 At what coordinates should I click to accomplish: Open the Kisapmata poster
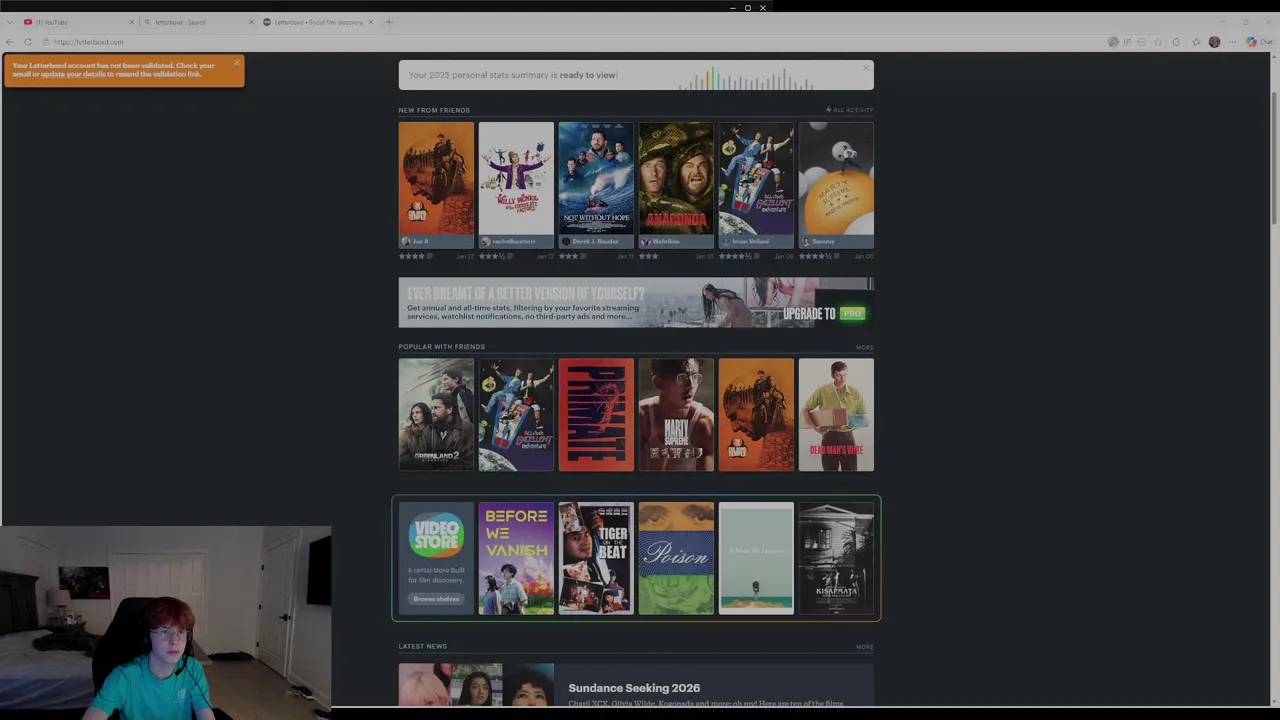pyautogui.click(x=836, y=558)
